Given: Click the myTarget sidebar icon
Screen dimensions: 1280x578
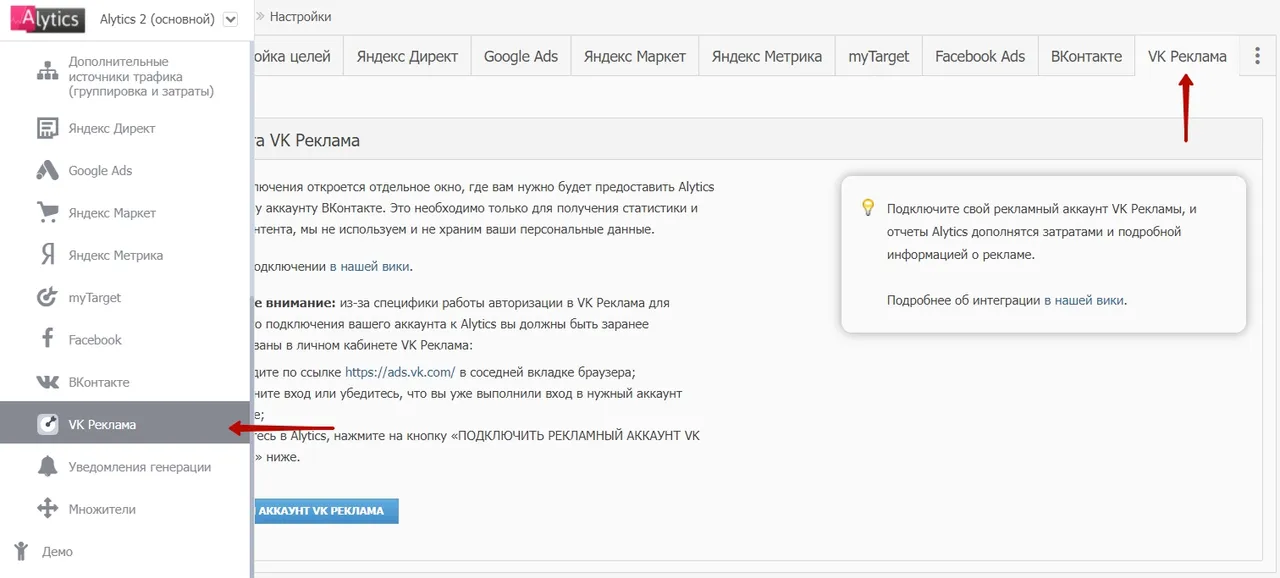Looking at the screenshot, I should click(47, 297).
